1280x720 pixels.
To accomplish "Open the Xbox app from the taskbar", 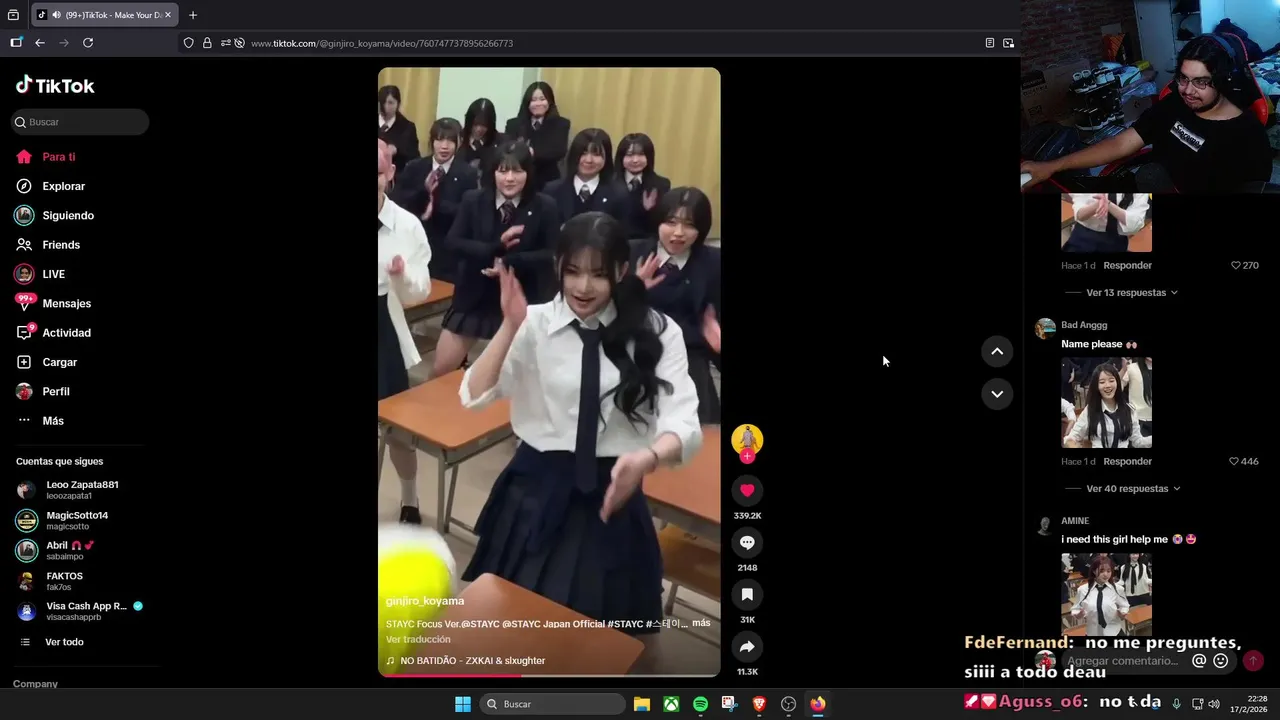I will pyautogui.click(x=671, y=704).
